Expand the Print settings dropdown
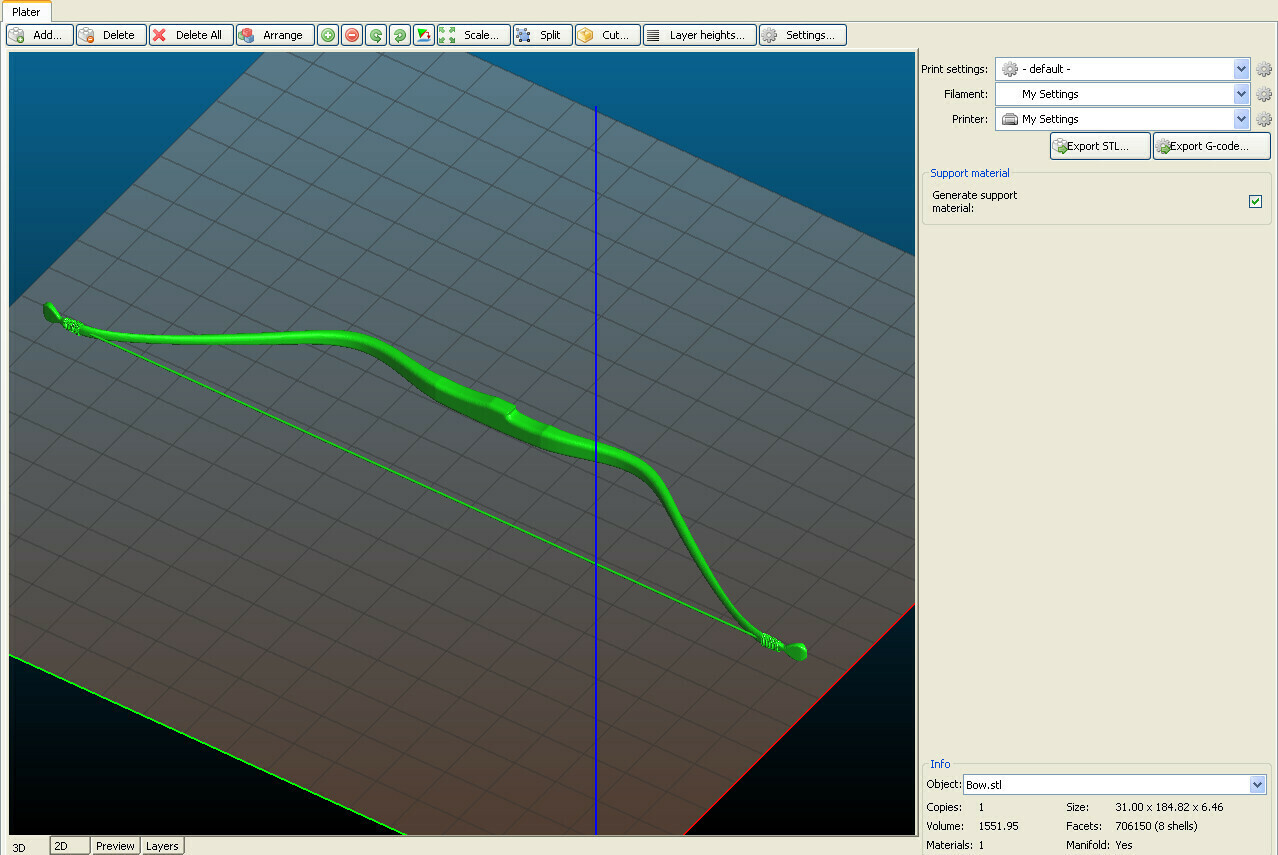Viewport: 1278px width, 855px height. pos(1241,69)
